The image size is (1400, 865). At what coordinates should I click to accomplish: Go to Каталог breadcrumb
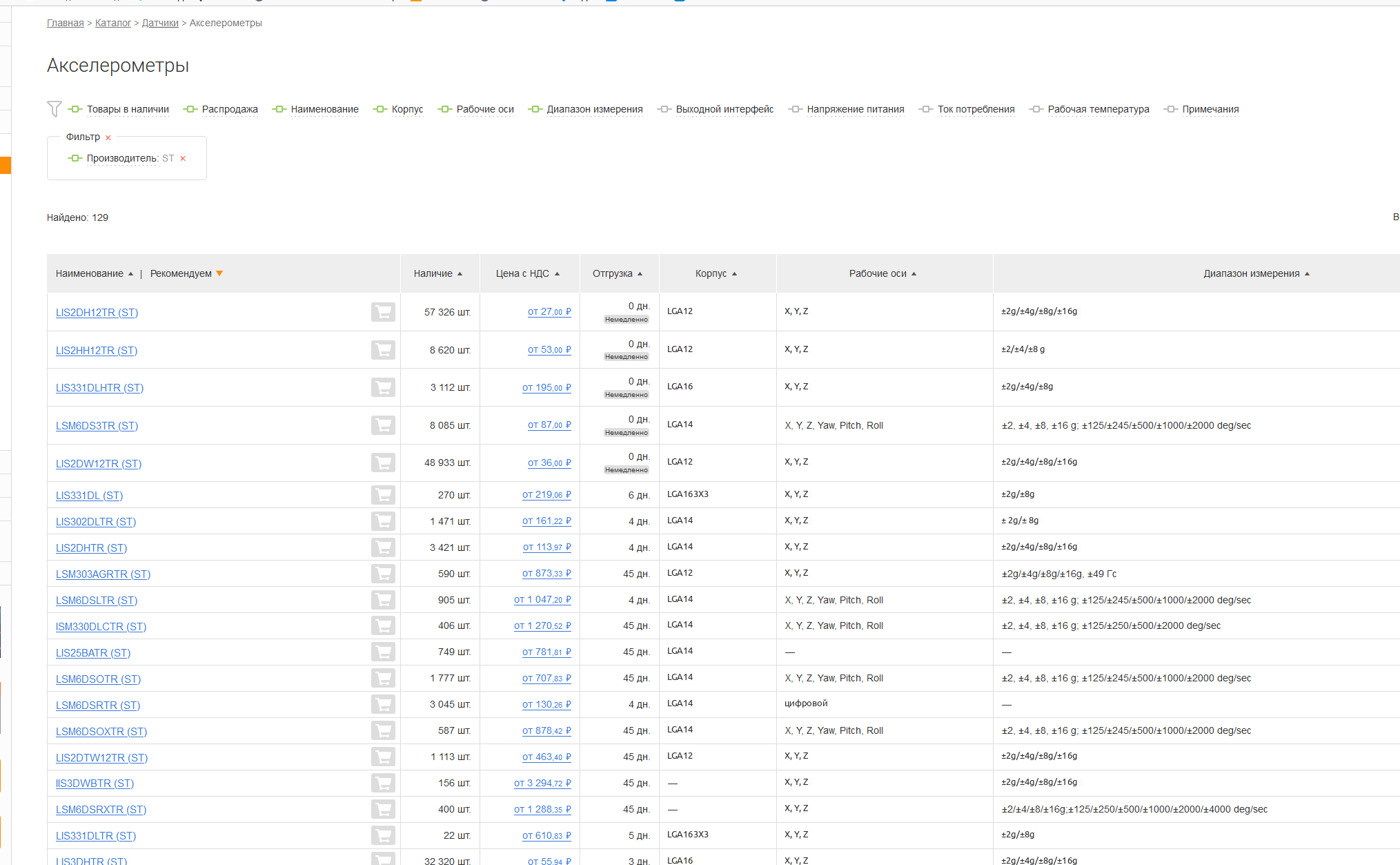pyautogui.click(x=112, y=23)
